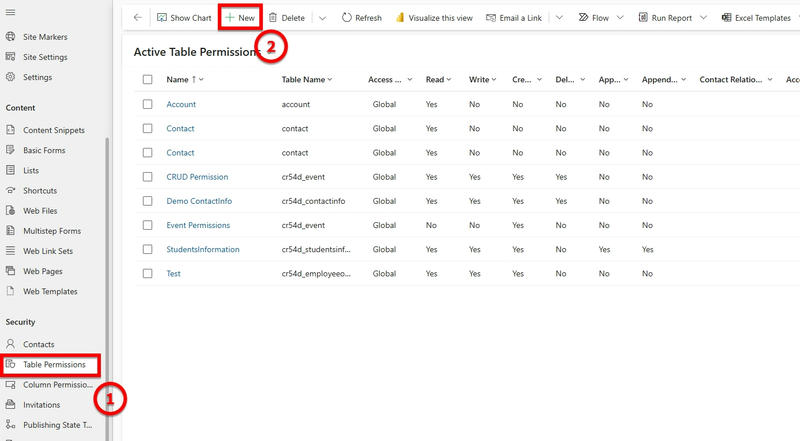
Task: Open Basic Forms in the sidebar
Action: coord(44,150)
